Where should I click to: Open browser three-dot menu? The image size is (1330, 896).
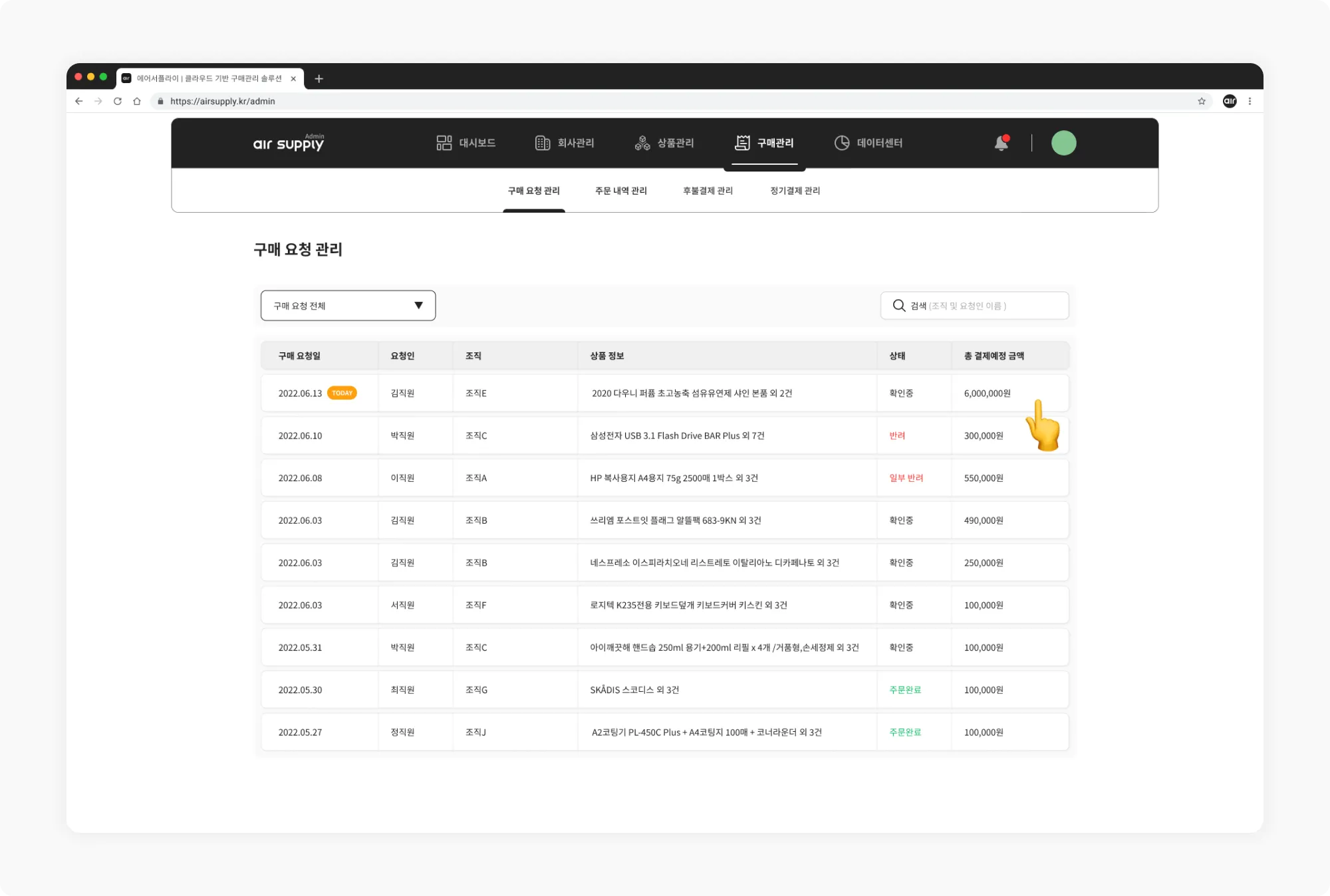[1250, 101]
